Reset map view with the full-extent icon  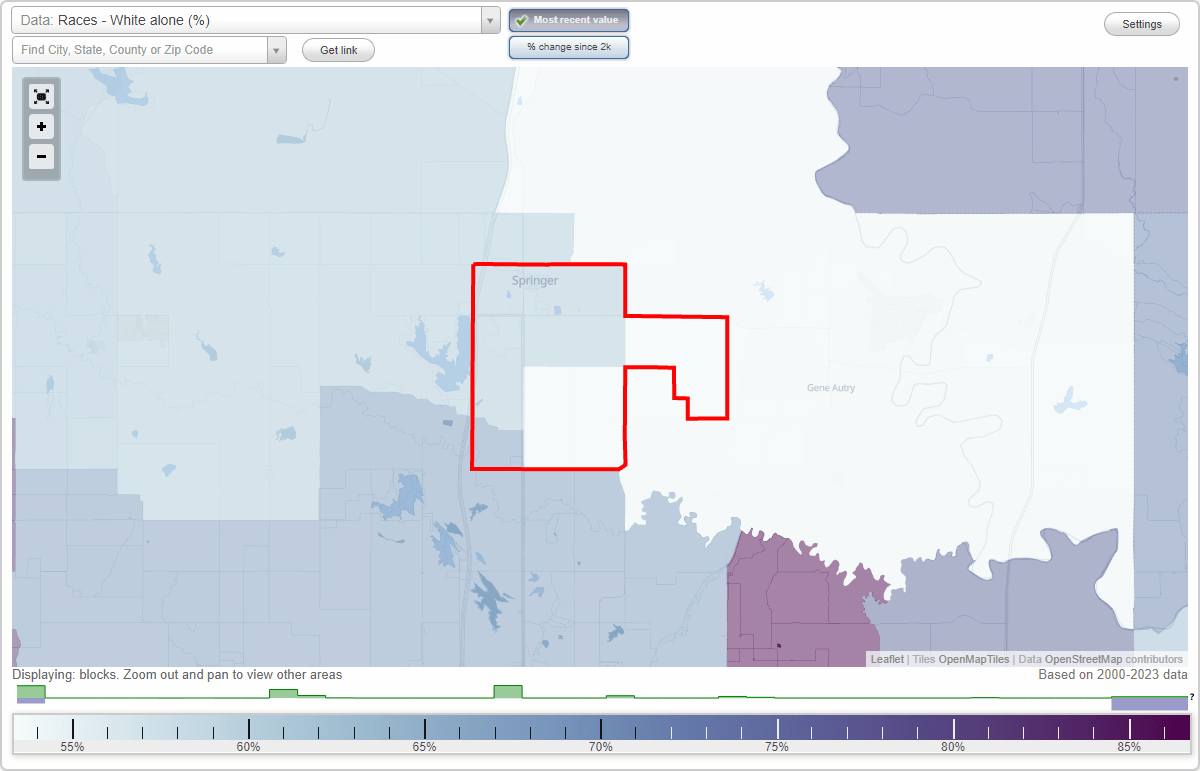pos(41,96)
